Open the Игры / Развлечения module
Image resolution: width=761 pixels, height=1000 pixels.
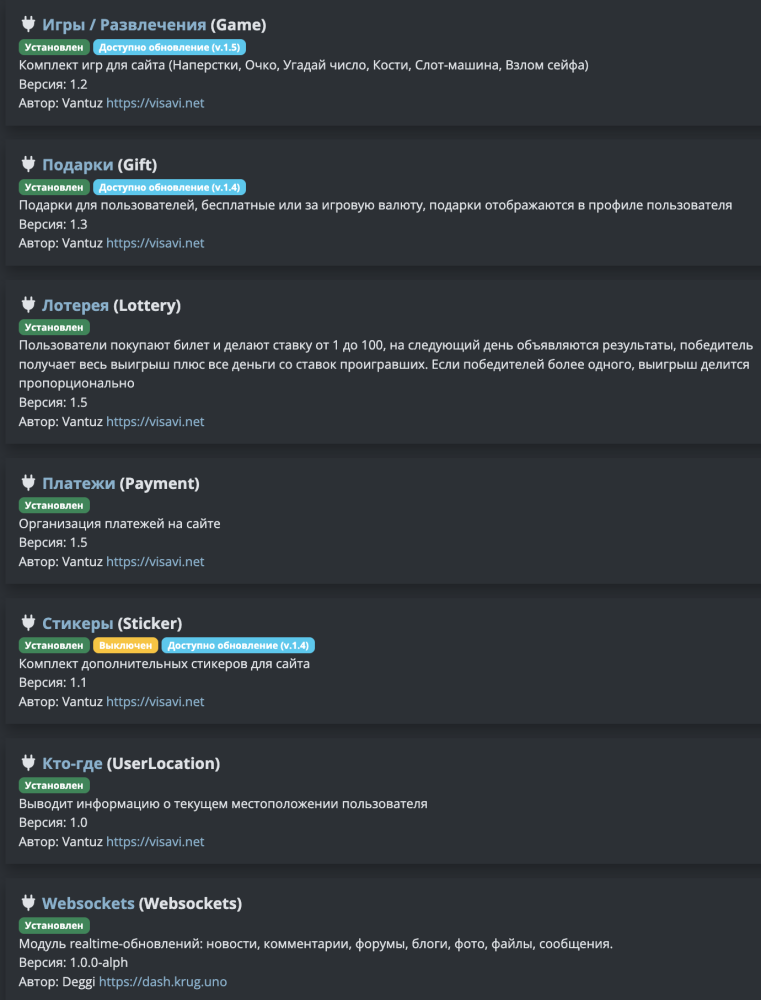(124, 25)
